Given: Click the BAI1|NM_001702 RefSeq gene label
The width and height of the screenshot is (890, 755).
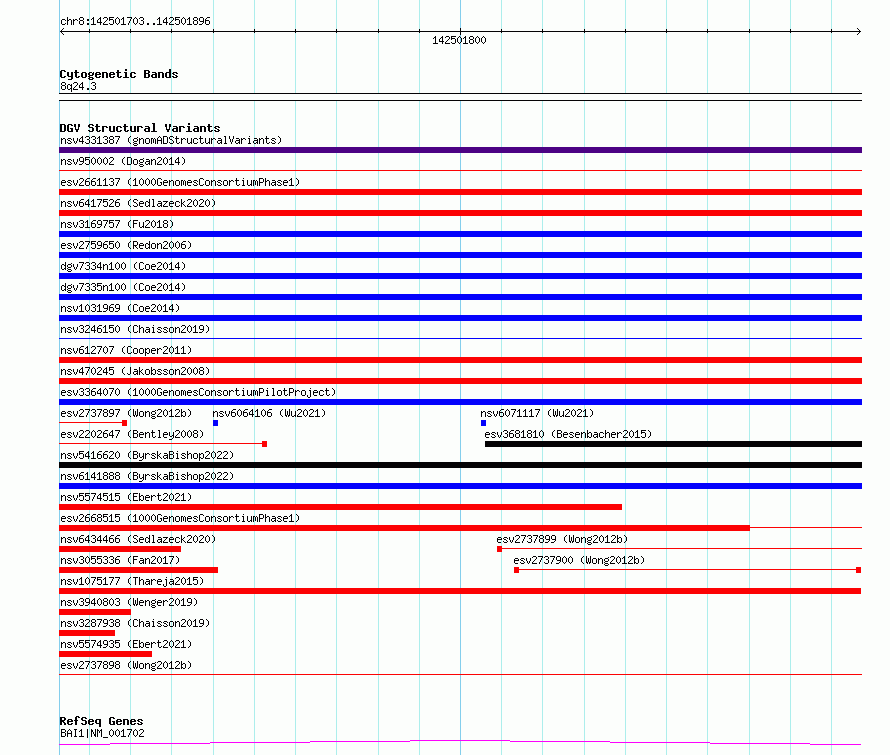Looking at the screenshot, I should tap(102, 733).
